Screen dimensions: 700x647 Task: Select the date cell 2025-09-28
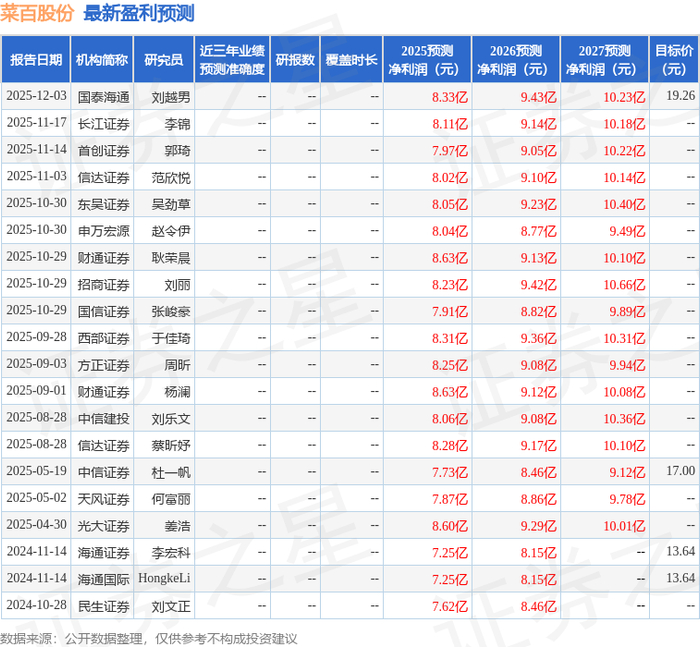(x=36, y=337)
